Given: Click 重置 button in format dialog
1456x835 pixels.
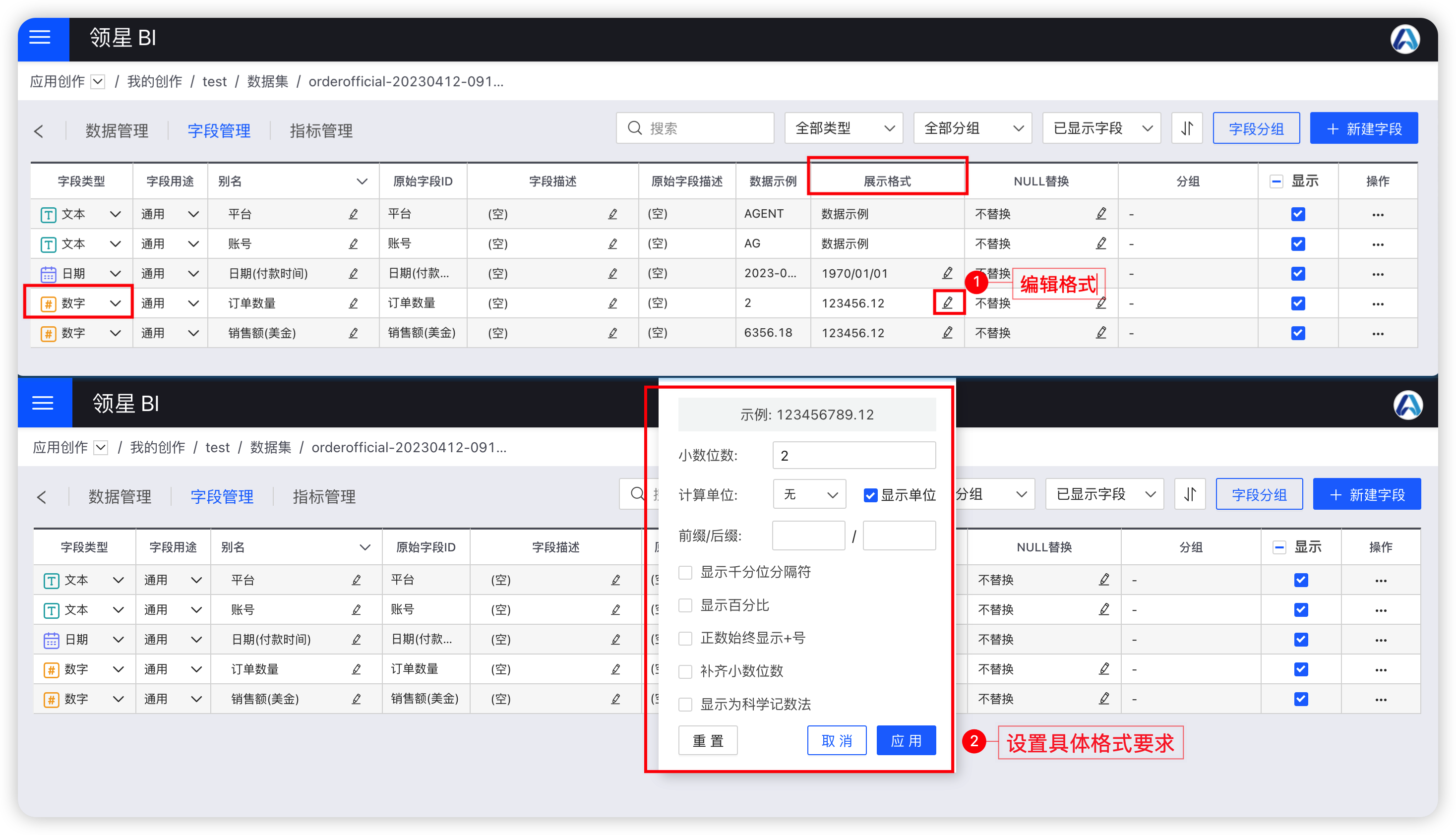Looking at the screenshot, I should point(707,740).
